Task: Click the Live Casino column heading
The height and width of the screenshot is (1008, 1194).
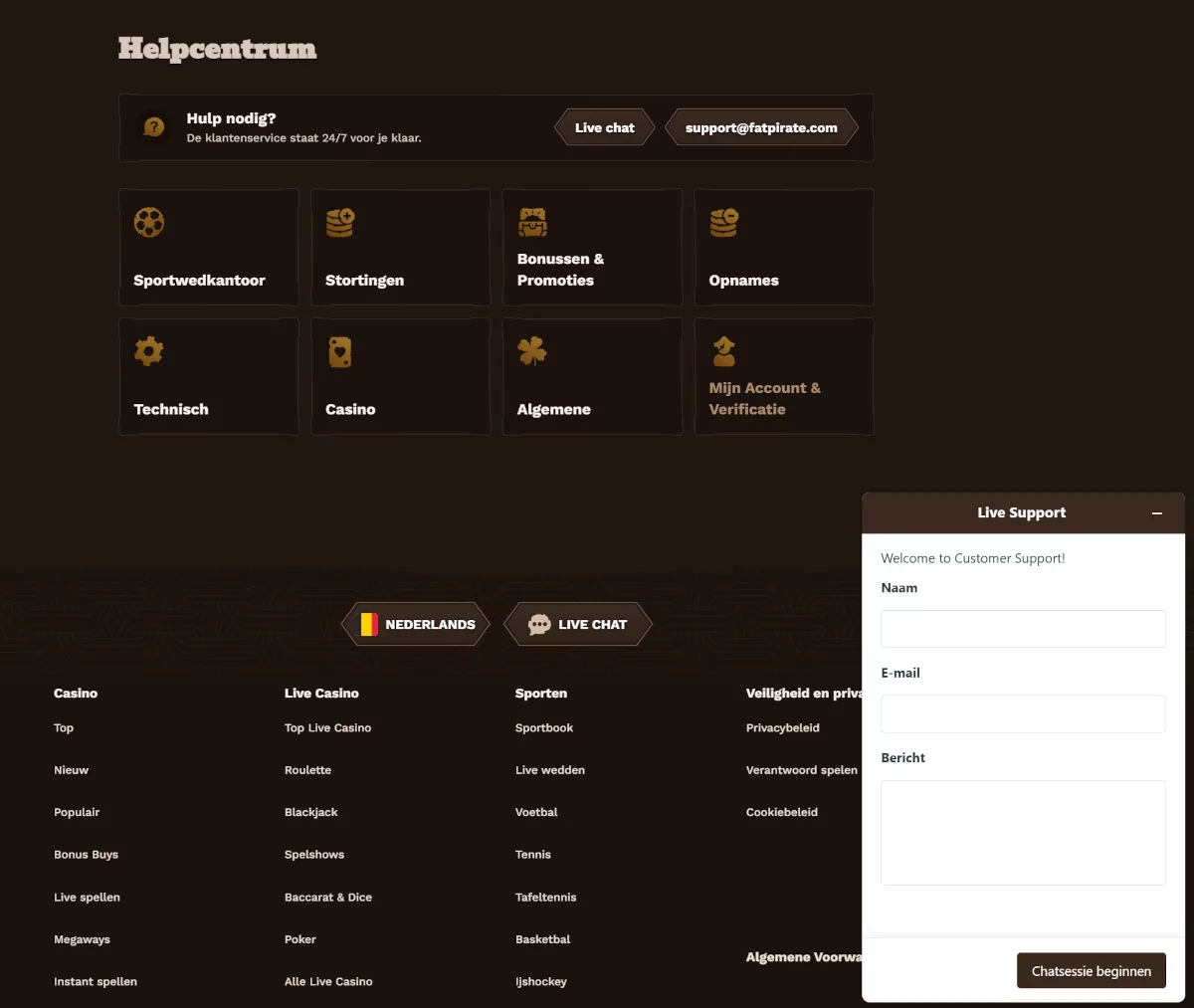Action: point(321,694)
